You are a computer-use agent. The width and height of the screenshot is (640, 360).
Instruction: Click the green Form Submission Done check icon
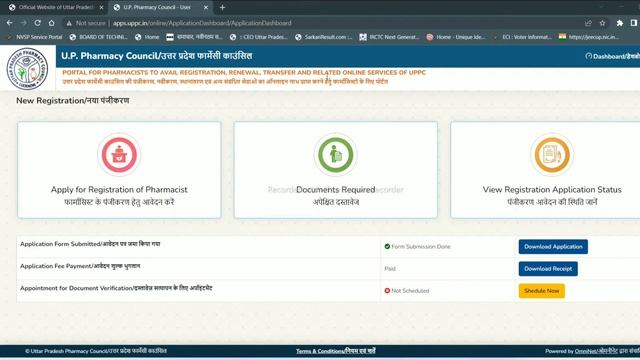[x=387, y=247]
